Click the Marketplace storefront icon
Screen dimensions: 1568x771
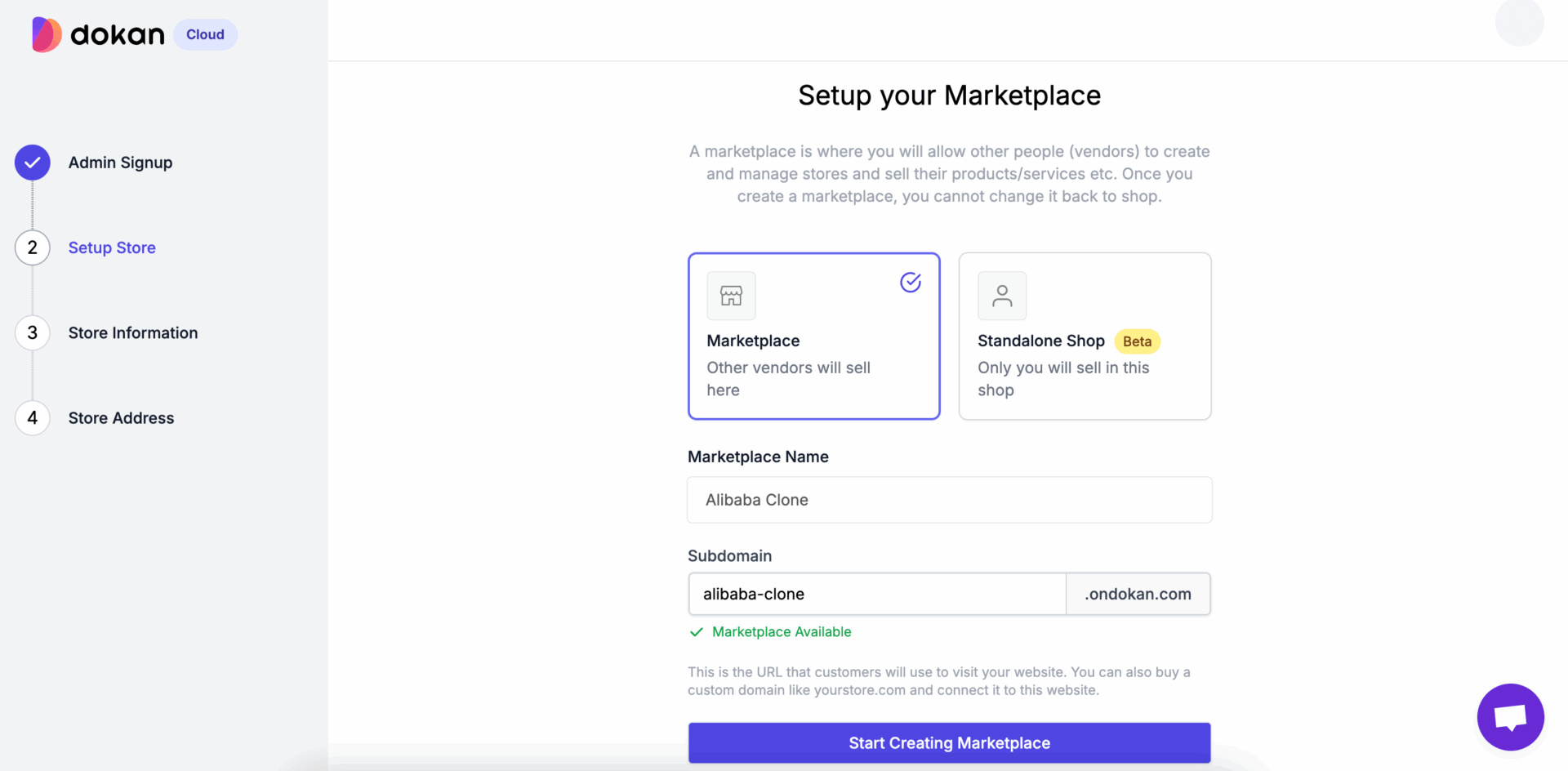(x=731, y=296)
